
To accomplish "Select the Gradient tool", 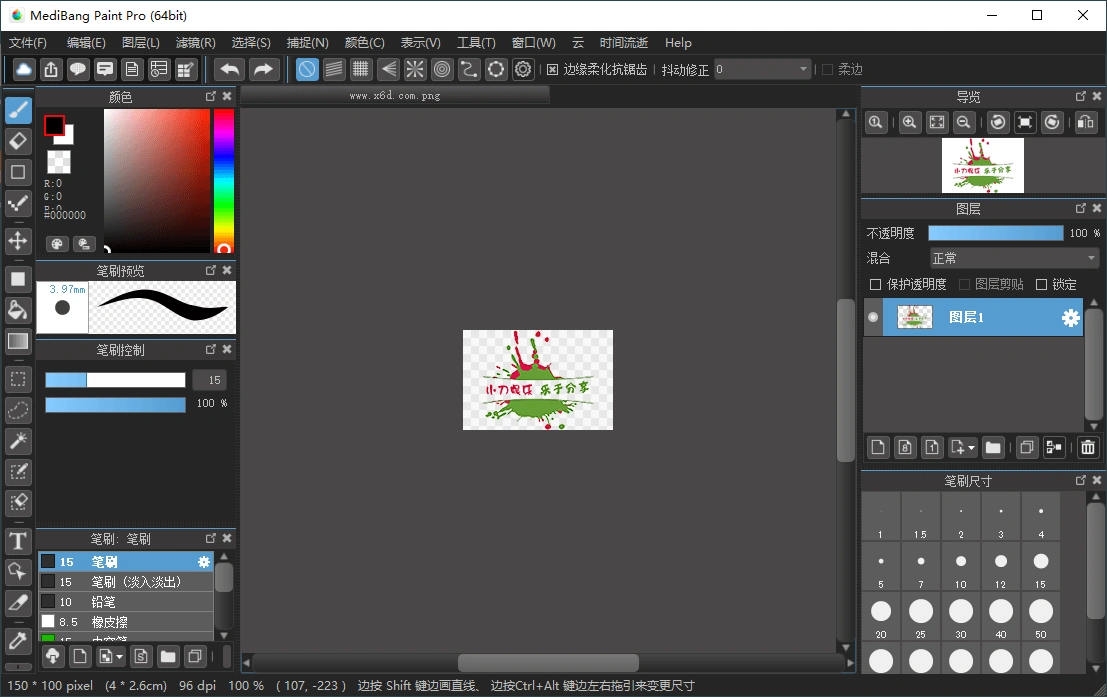I will click(17, 341).
